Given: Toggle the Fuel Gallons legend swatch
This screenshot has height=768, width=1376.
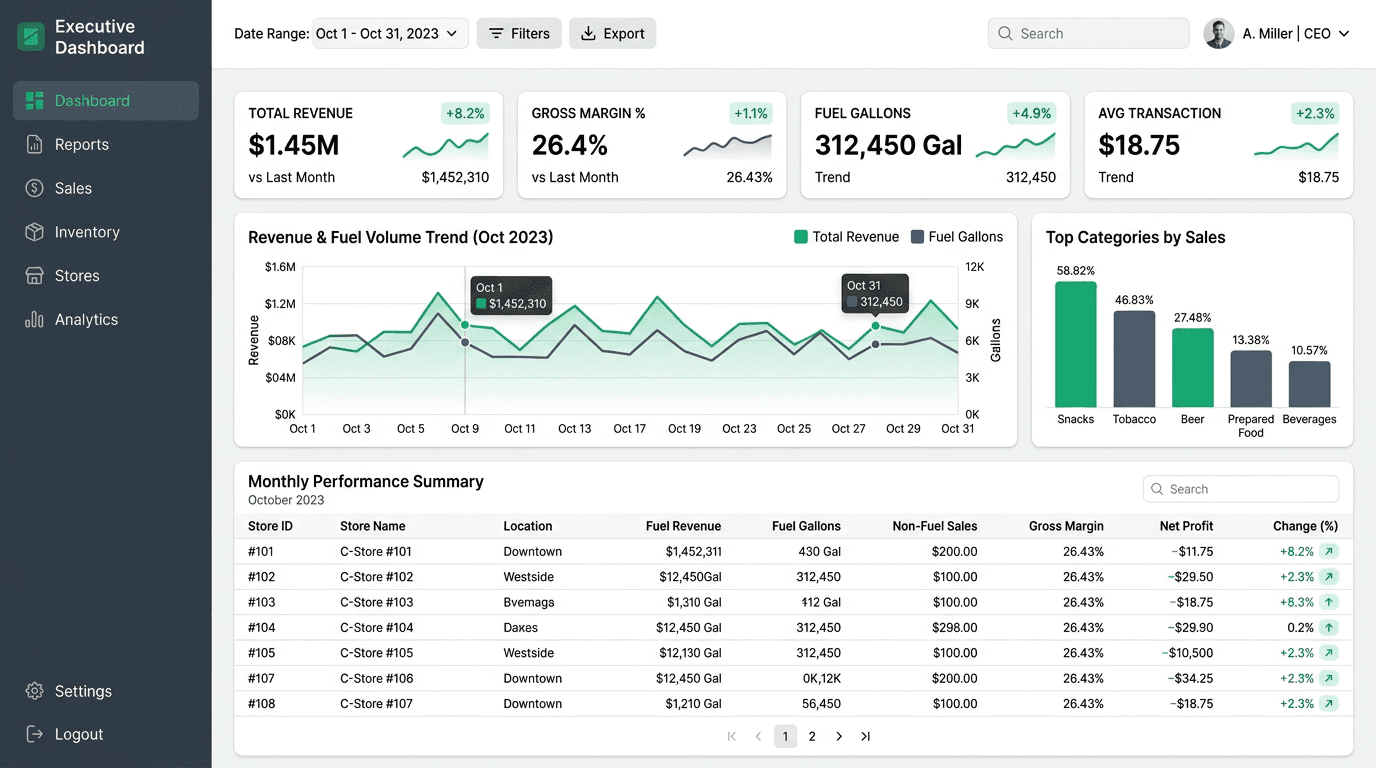Looking at the screenshot, I should [918, 237].
